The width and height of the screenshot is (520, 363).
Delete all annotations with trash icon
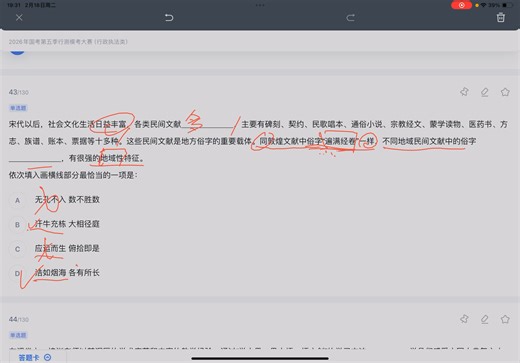point(501,17)
